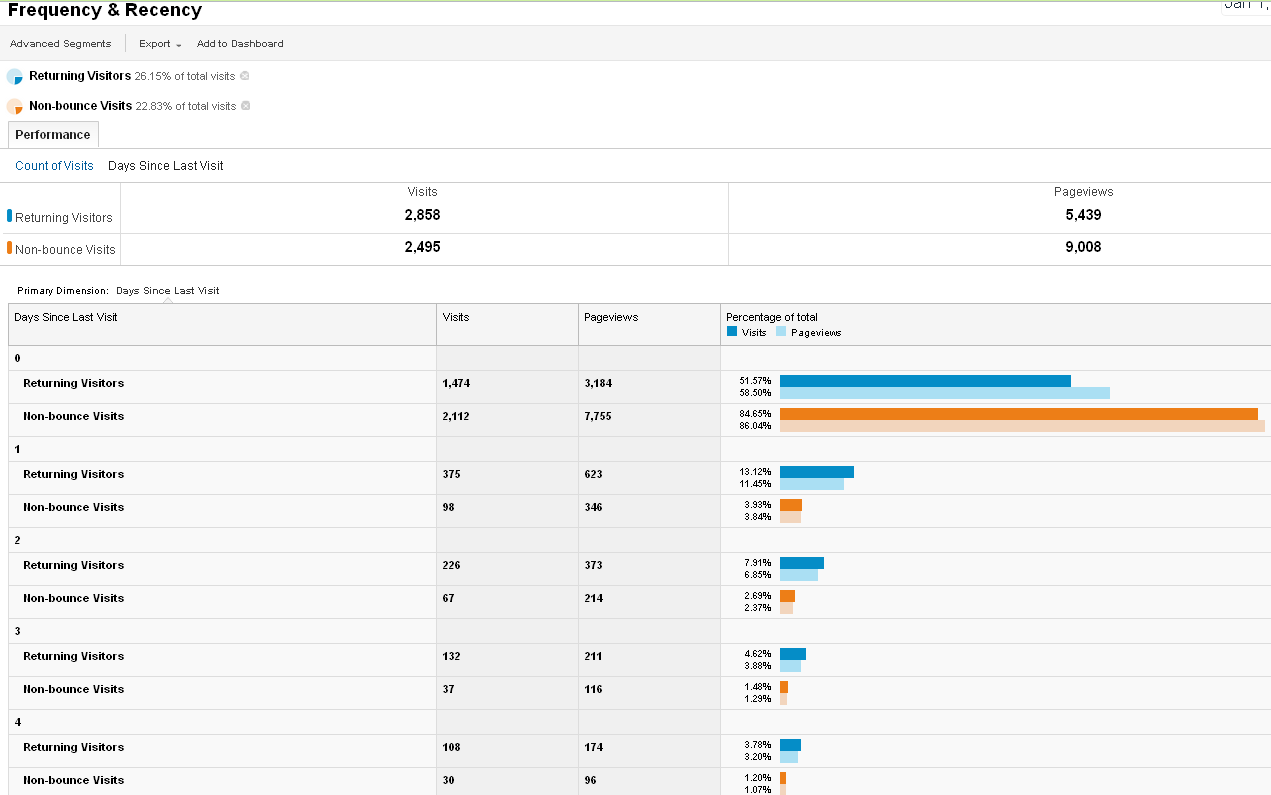The width and height of the screenshot is (1271, 795).
Task: Click Non-bounce Visits under day 2
Action: click(74, 598)
